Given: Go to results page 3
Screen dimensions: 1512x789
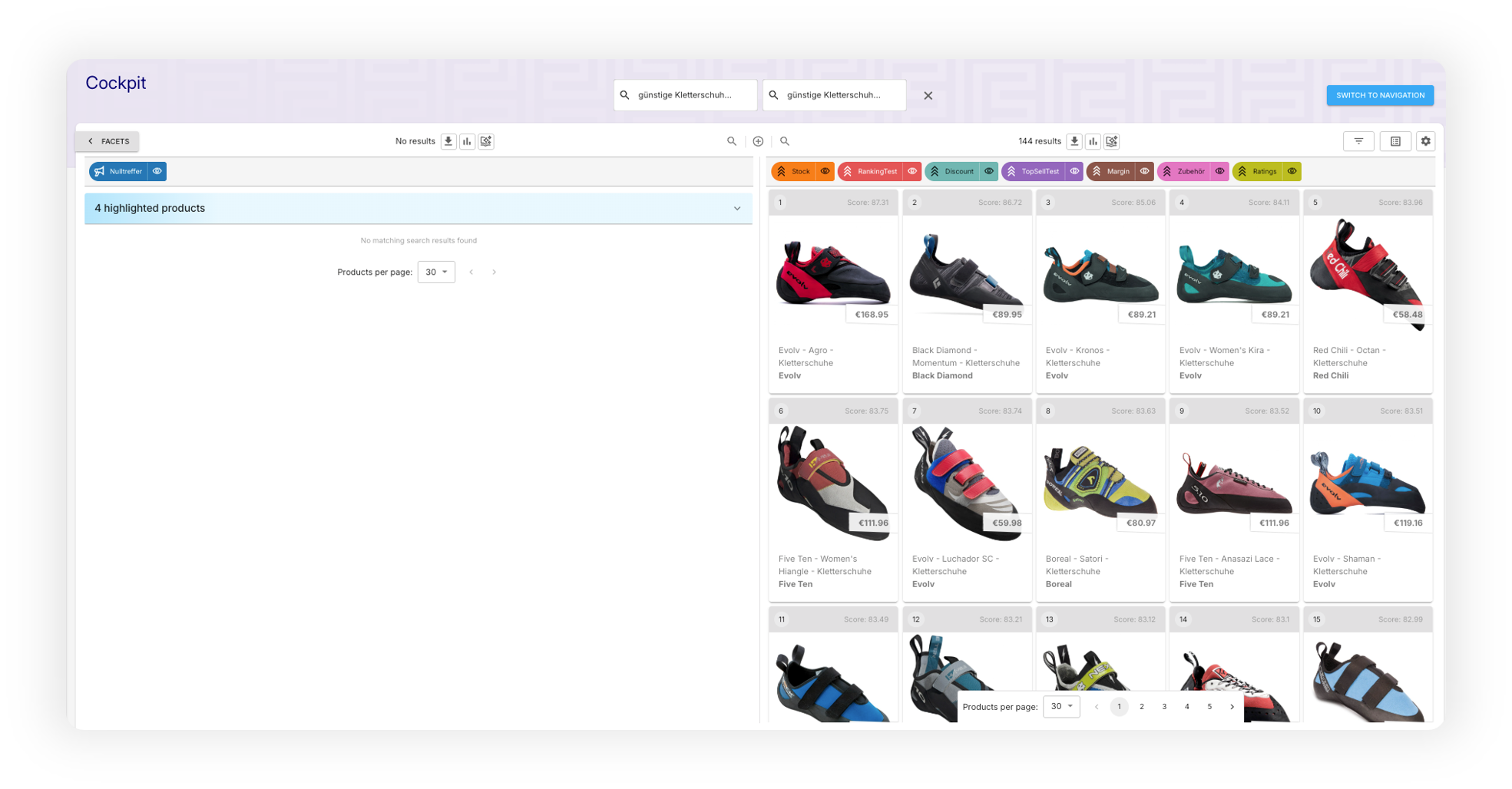Looking at the screenshot, I should [x=1164, y=707].
